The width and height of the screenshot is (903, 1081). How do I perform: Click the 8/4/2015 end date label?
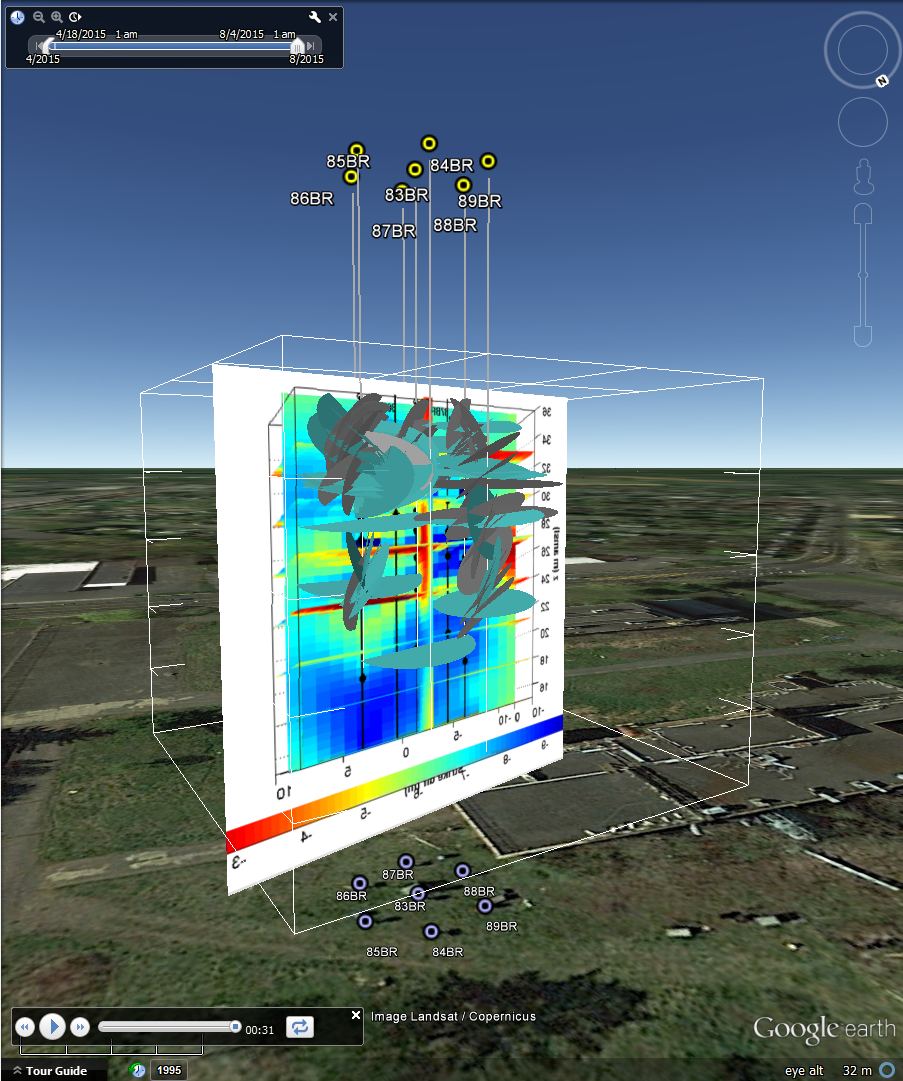coord(257,34)
